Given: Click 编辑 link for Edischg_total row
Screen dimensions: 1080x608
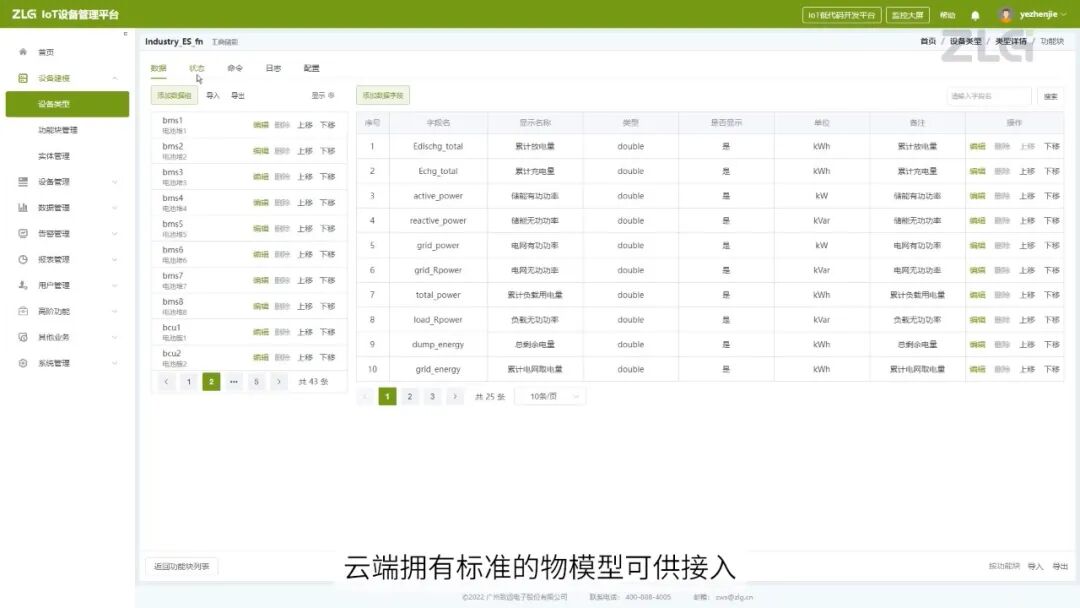Looking at the screenshot, I should pyautogui.click(x=977, y=146).
